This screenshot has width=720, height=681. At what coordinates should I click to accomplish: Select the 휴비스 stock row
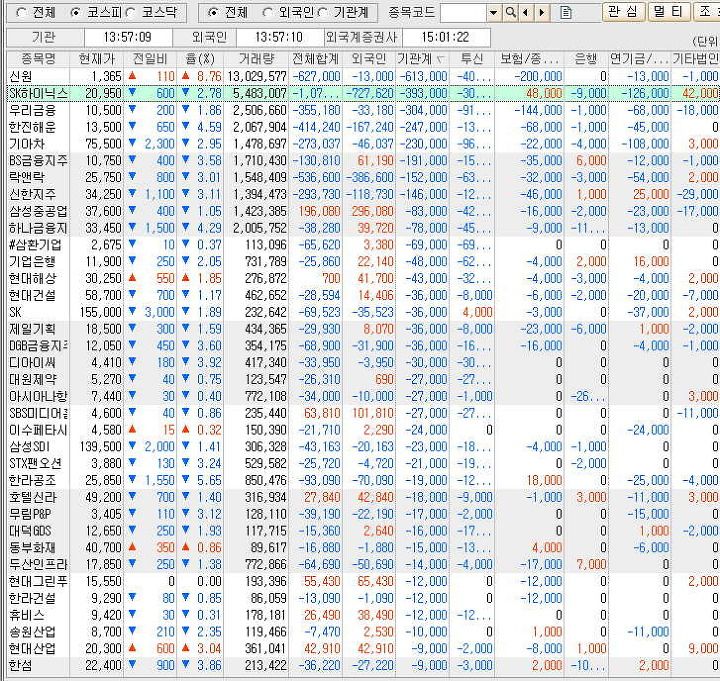click(x=363, y=615)
